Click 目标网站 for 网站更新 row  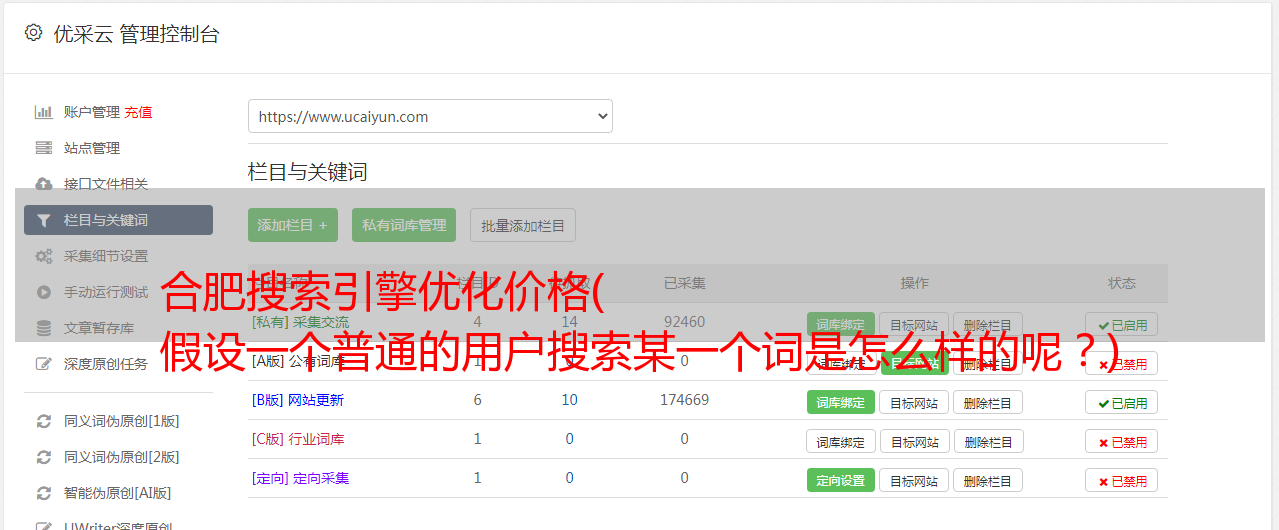pyautogui.click(x=914, y=402)
